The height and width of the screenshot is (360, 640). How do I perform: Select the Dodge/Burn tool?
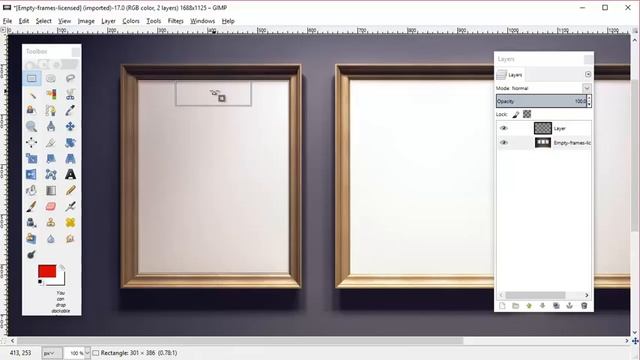coord(31,255)
